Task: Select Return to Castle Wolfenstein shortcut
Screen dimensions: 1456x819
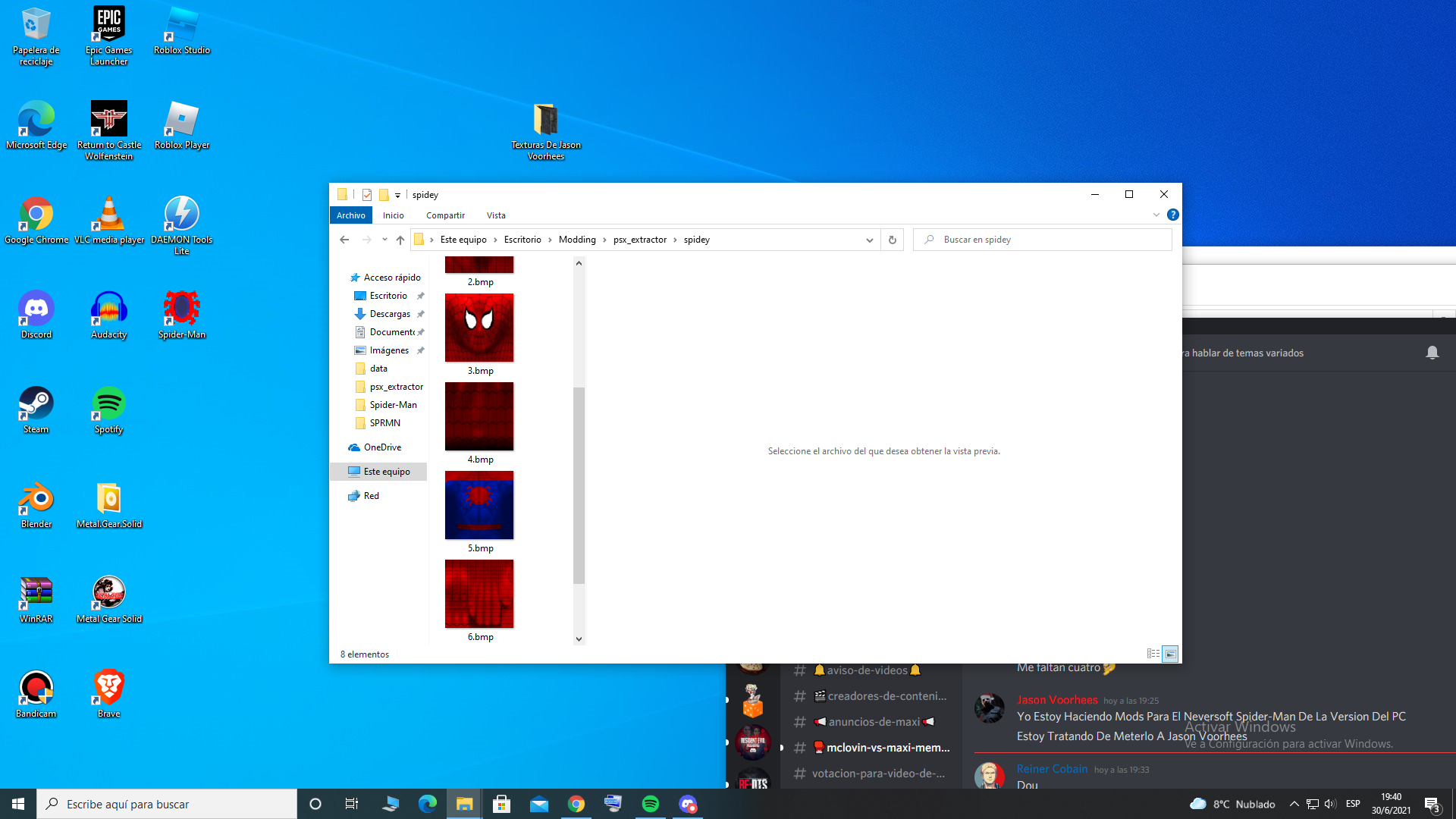Action: [108, 130]
